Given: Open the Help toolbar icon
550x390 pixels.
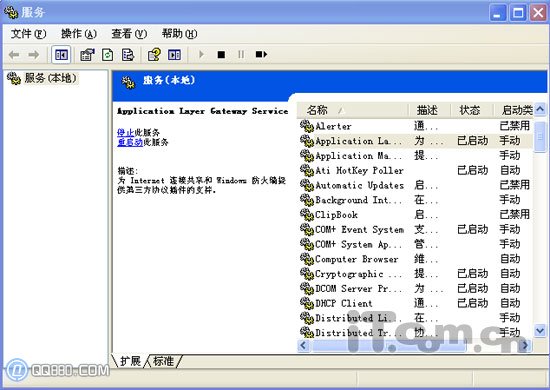Looking at the screenshot, I should 154,55.
